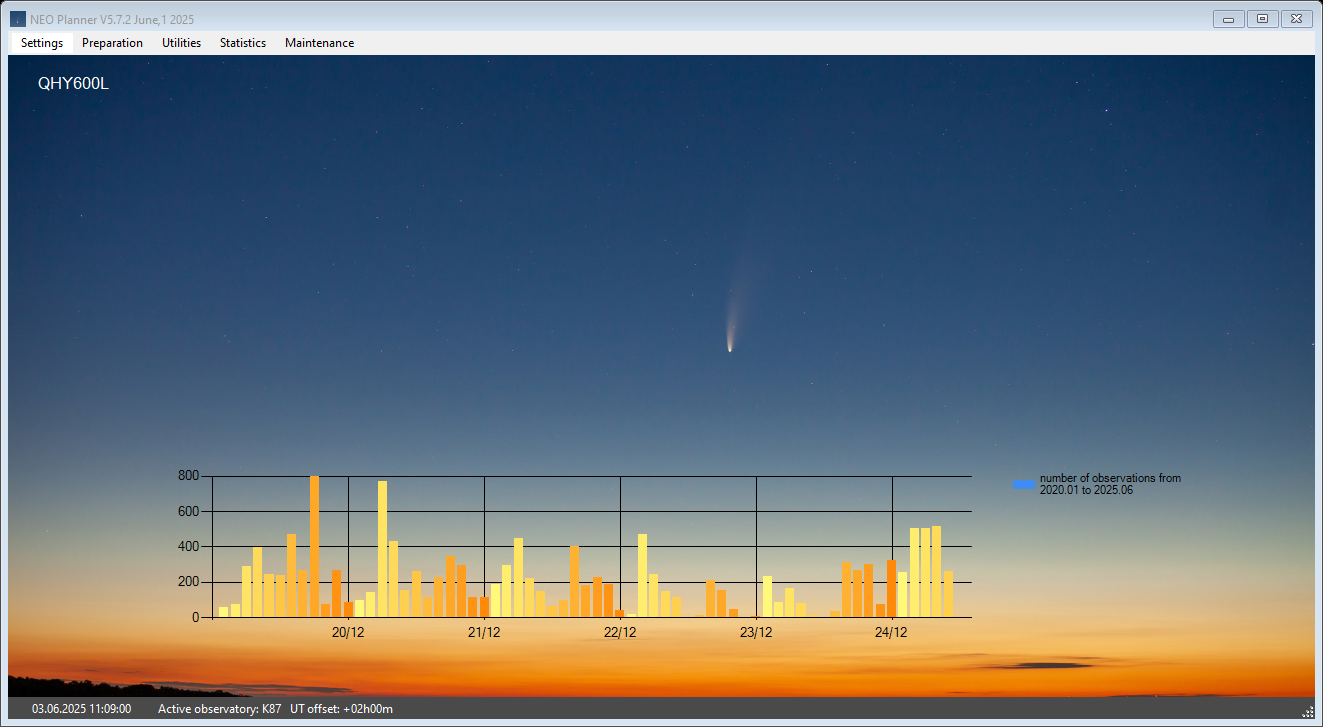Open the Maintenance menu
Screen dimensions: 1323x727
tap(319, 43)
